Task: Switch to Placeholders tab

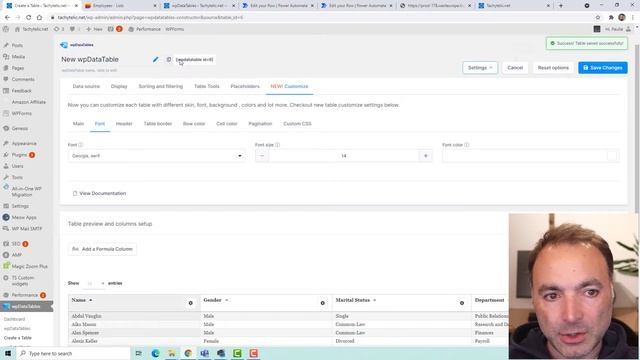Action: pyautogui.click(x=245, y=87)
